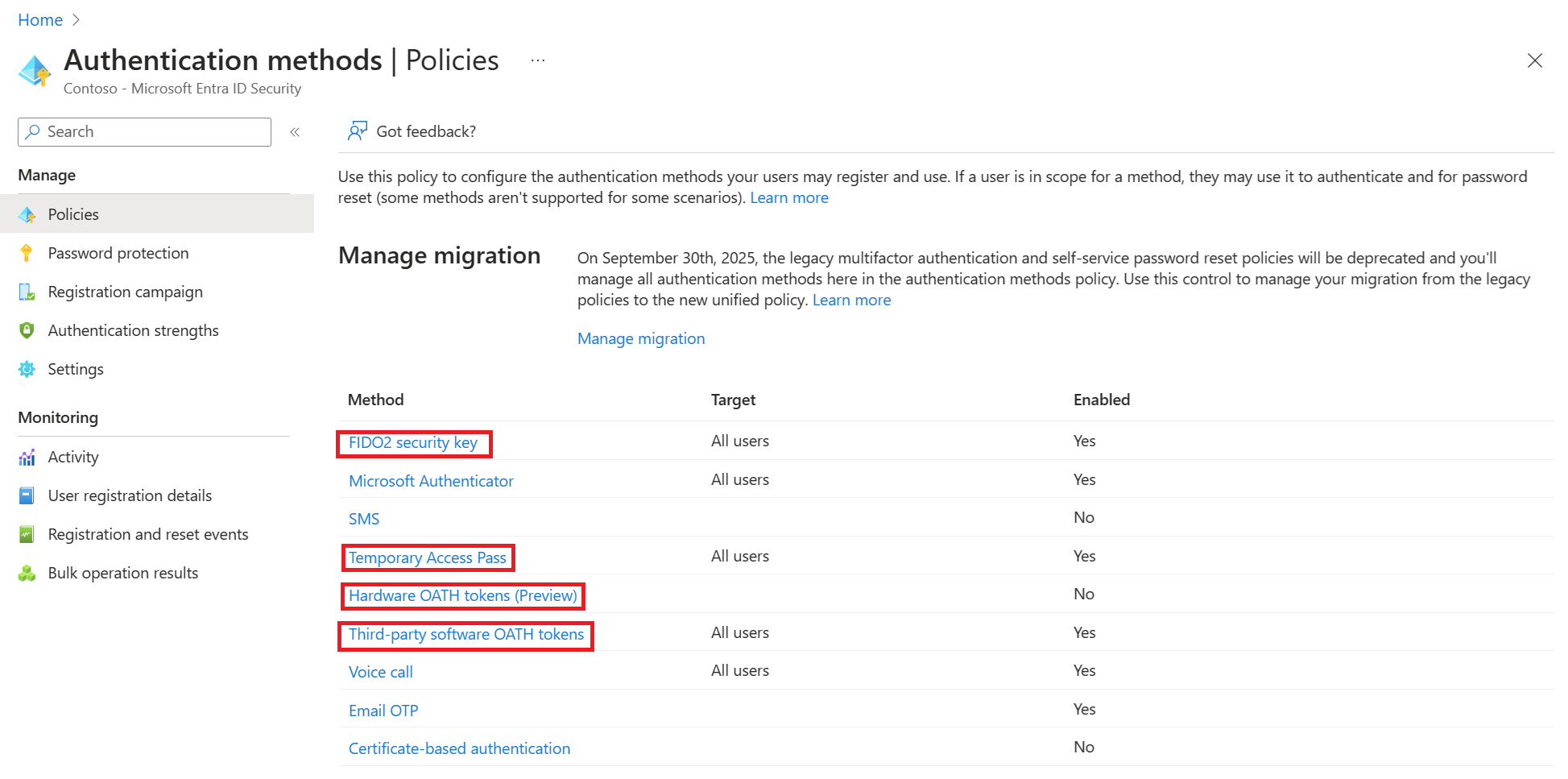Open the ellipsis more options menu
Screen dimensions: 1568x779
[538, 60]
